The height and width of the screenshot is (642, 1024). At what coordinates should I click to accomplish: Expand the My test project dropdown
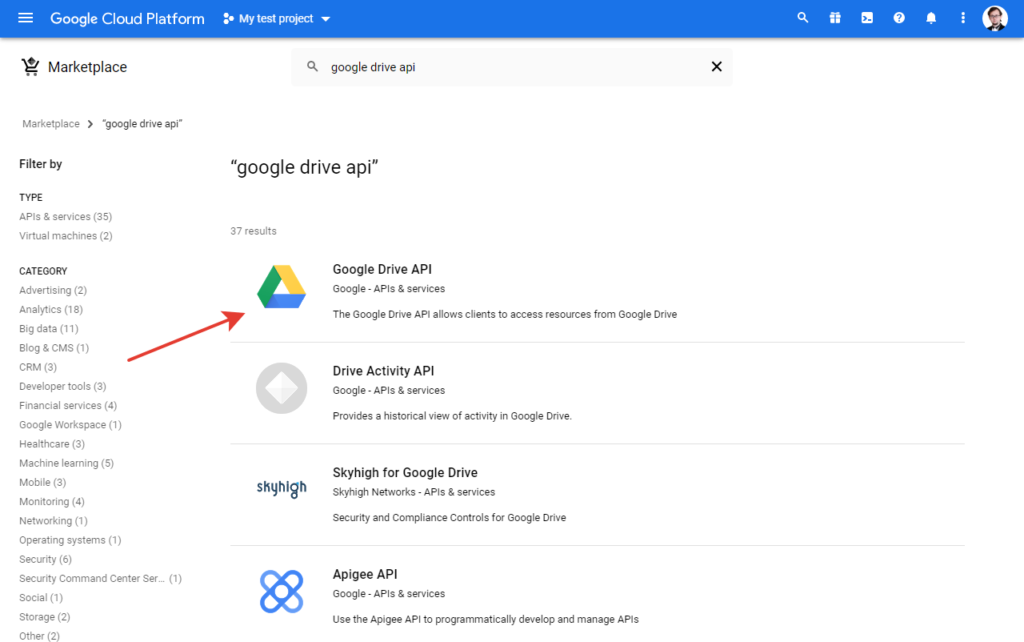[x=277, y=19]
